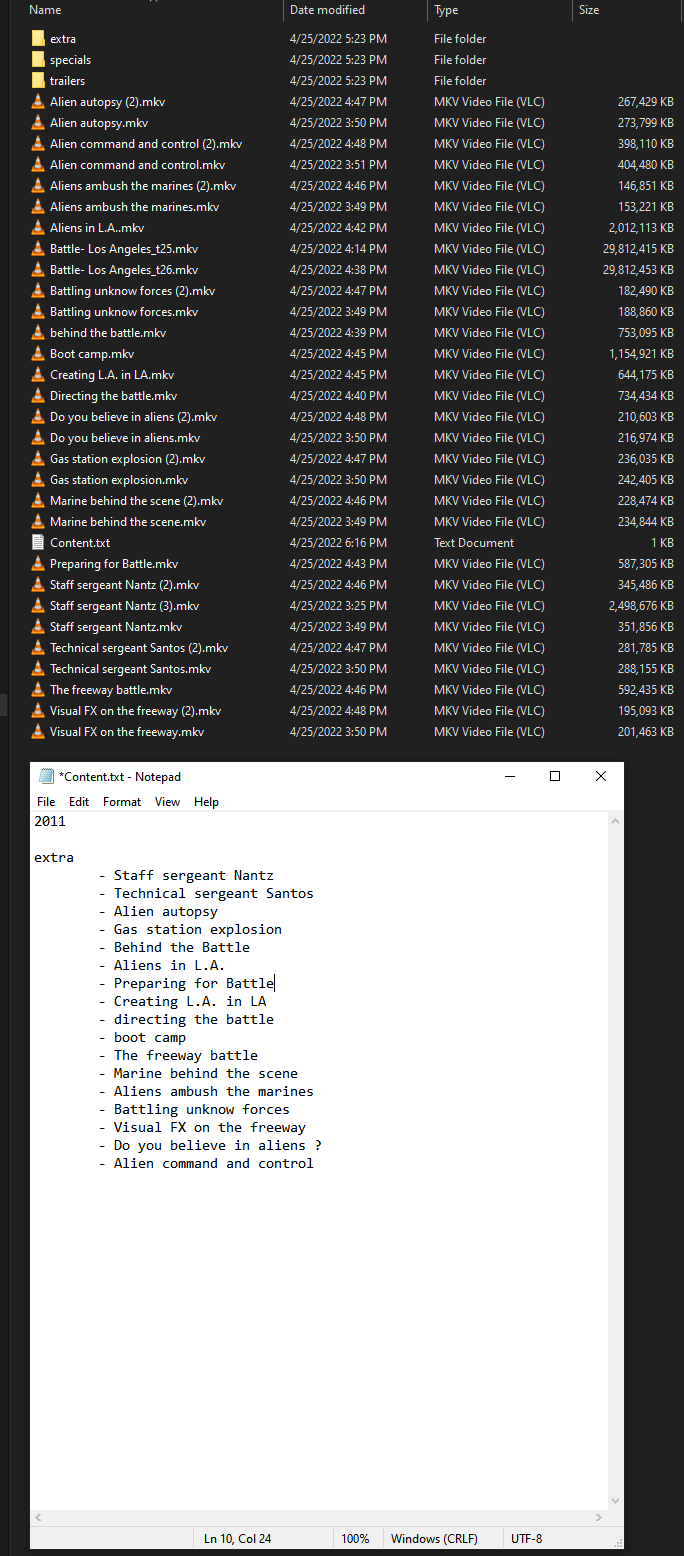Image resolution: width=684 pixels, height=1556 pixels.
Task: Click VLC icon of Staff sergeant Nantz (3).mkv
Action: (x=38, y=606)
